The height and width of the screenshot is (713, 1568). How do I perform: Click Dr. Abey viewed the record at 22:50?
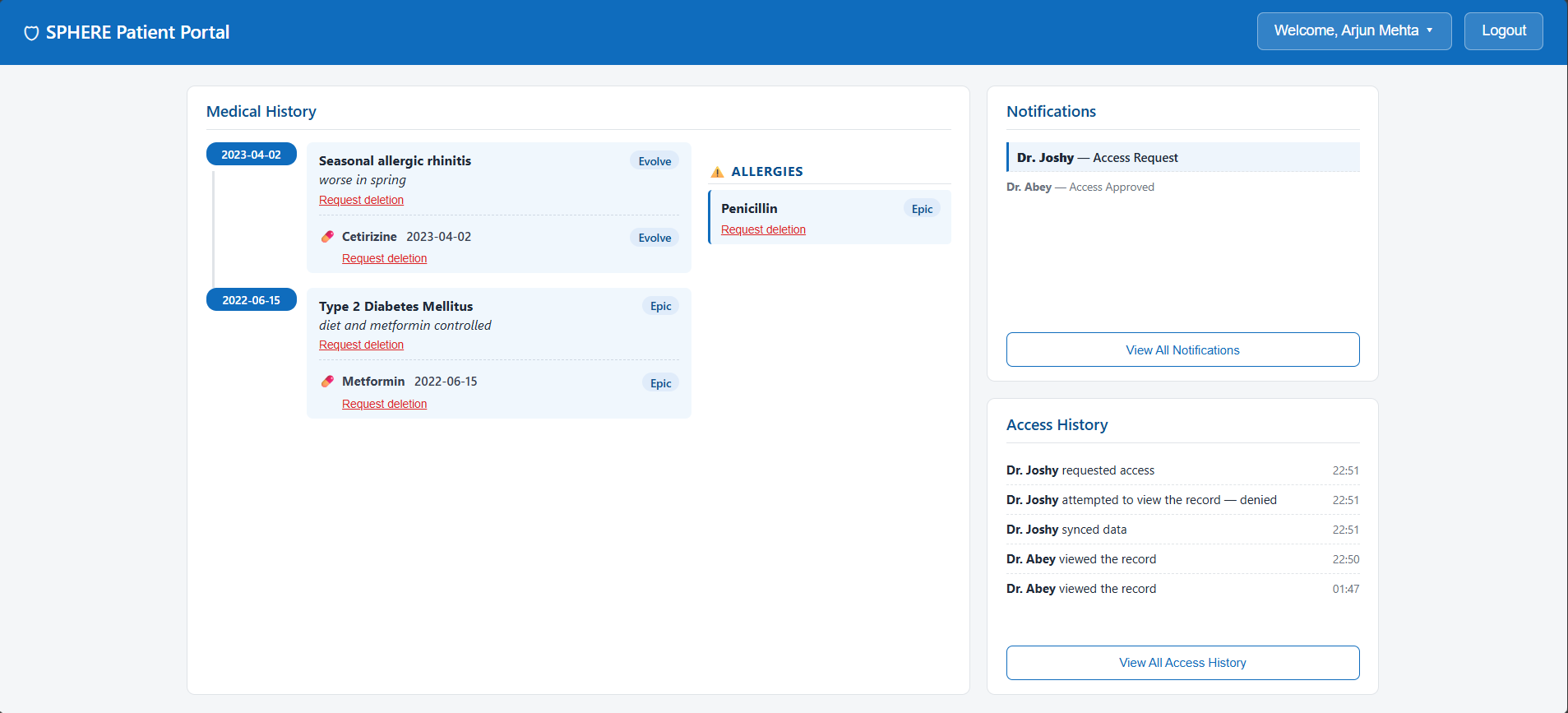click(x=1182, y=559)
